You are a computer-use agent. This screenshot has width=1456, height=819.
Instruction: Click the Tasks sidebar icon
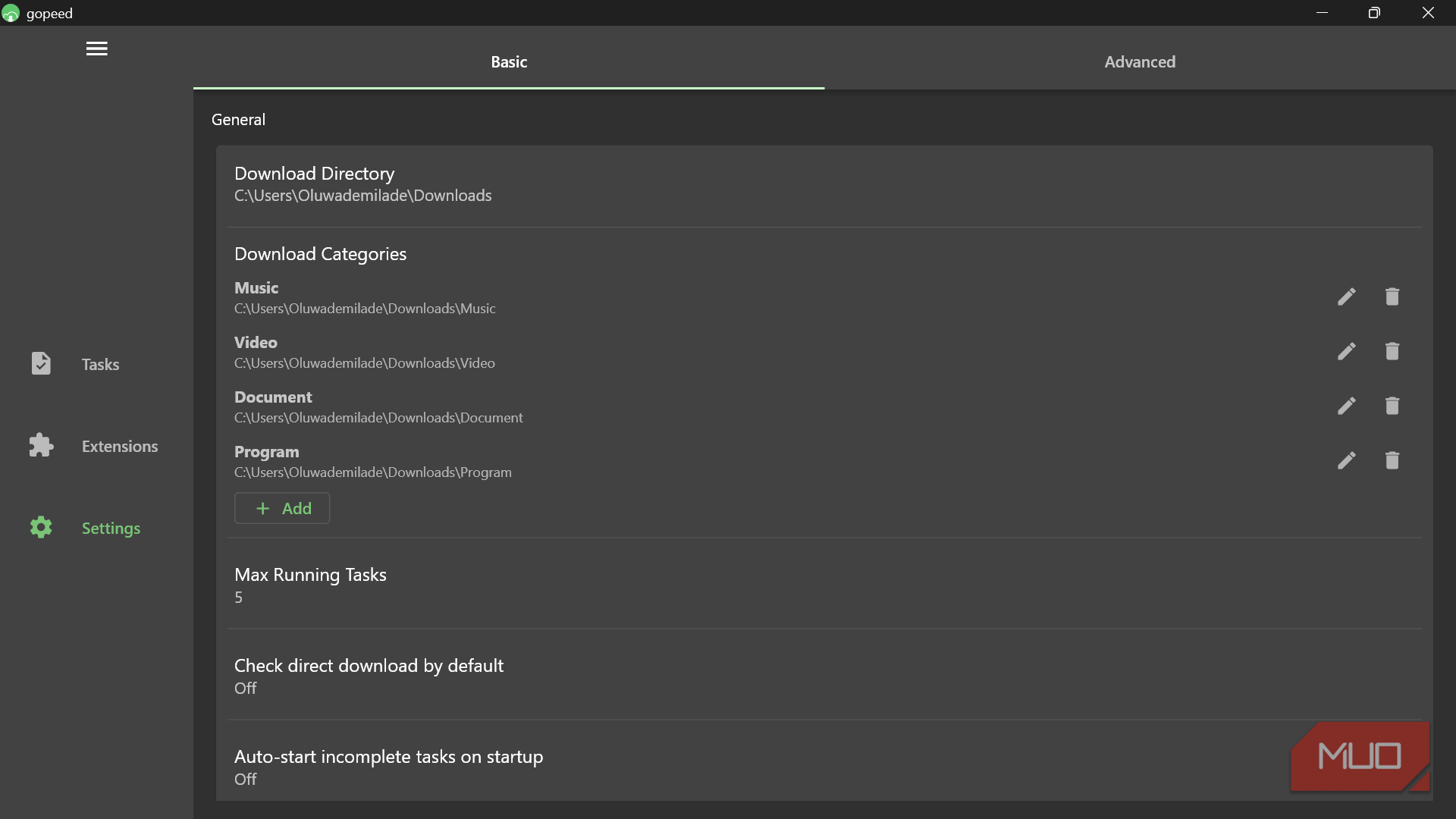[x=41, y=363]
